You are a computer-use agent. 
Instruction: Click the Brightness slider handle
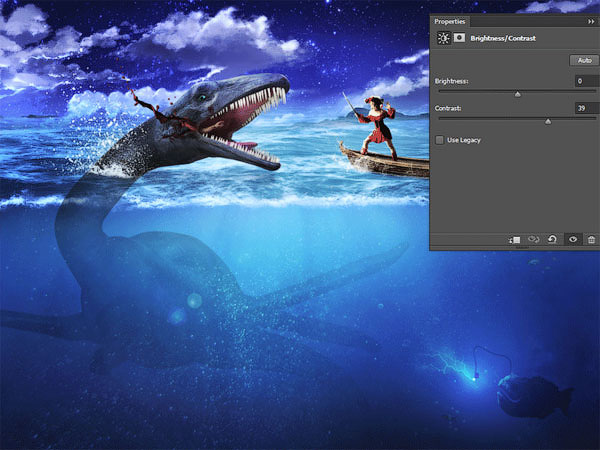point(518,94)
